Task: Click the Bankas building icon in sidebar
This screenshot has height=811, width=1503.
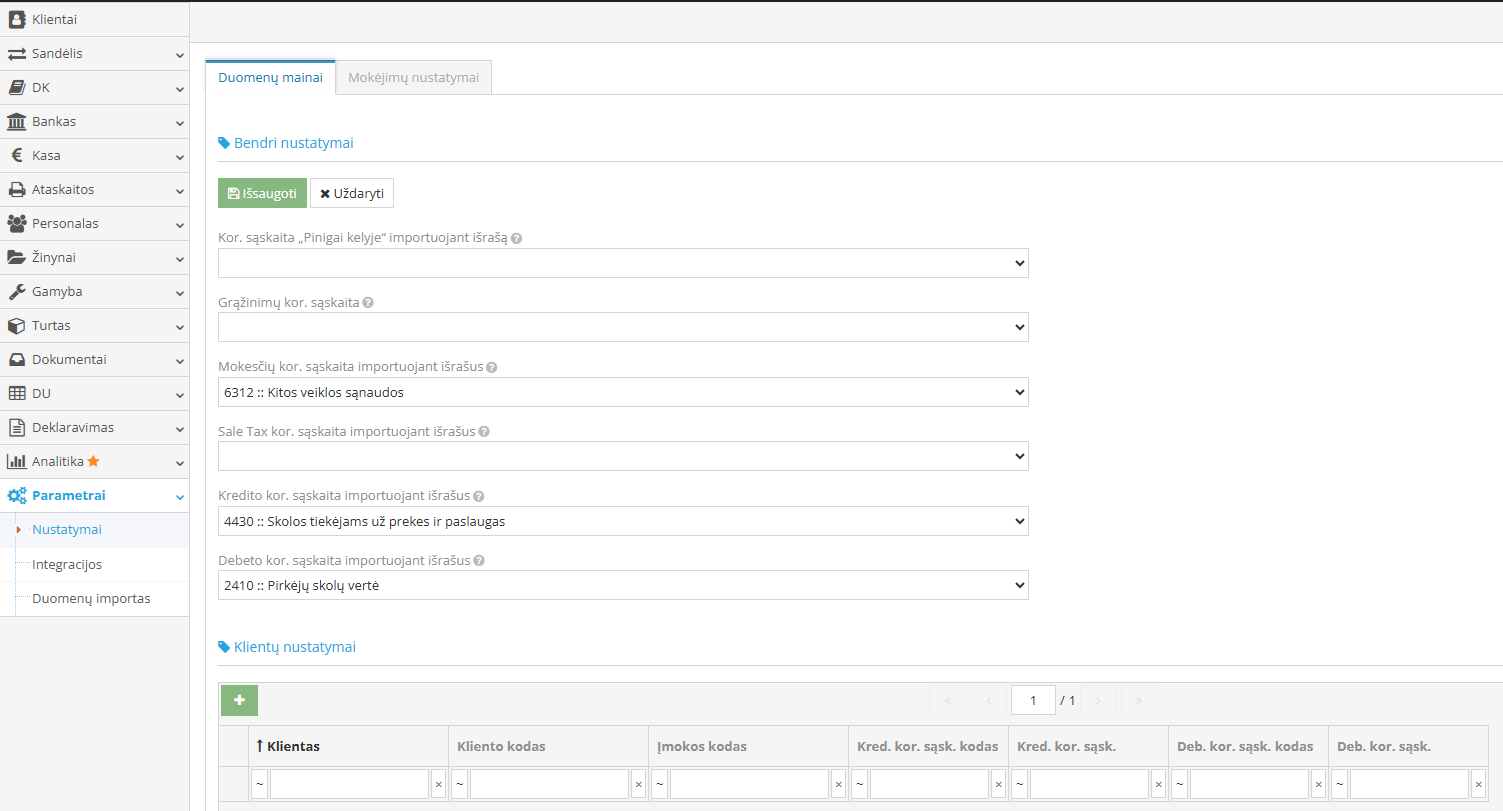Action: click(16, 121)
